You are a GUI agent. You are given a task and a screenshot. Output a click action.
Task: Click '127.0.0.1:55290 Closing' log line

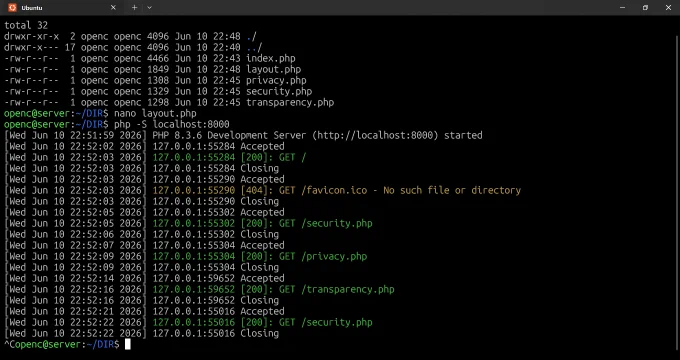216,202
